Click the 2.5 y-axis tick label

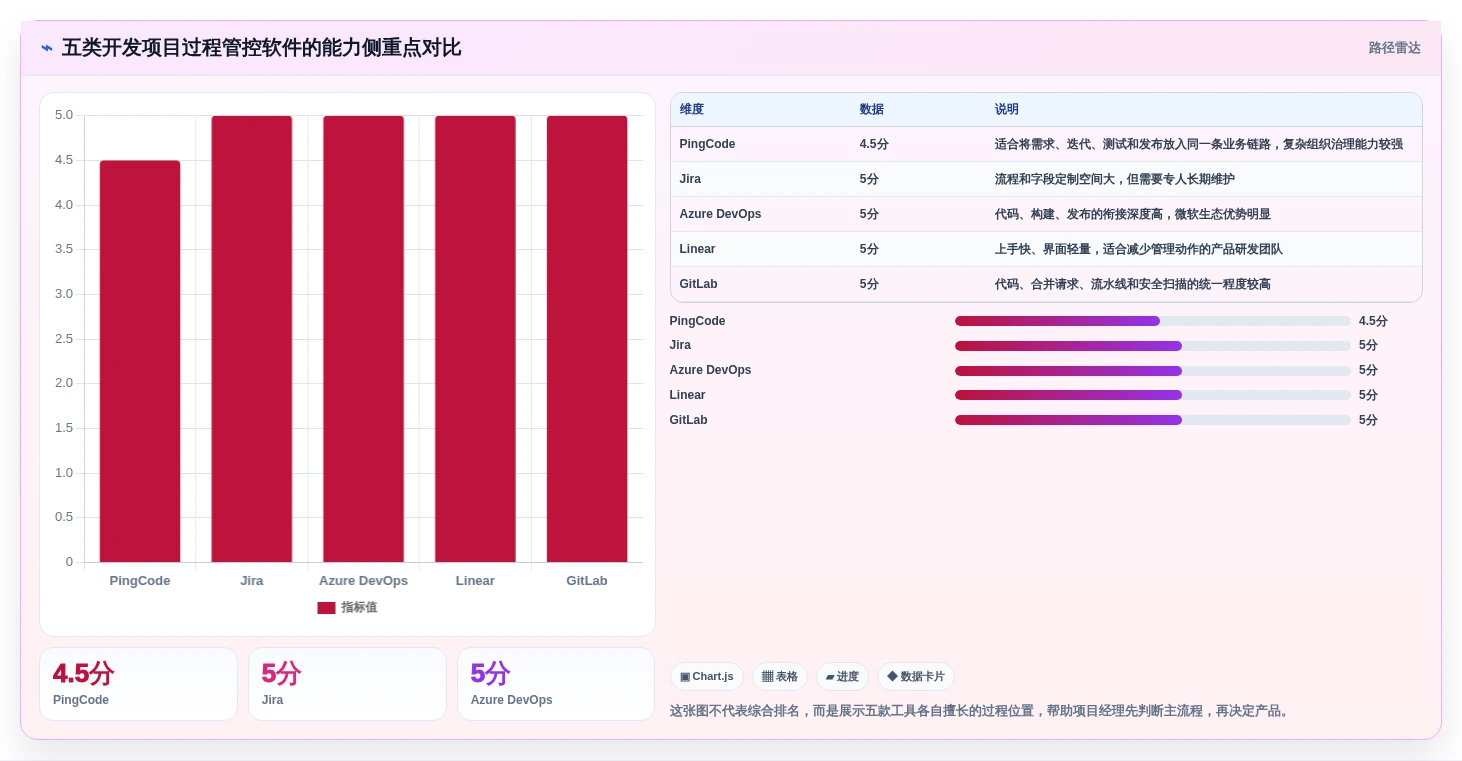click(x=64, y=339)
